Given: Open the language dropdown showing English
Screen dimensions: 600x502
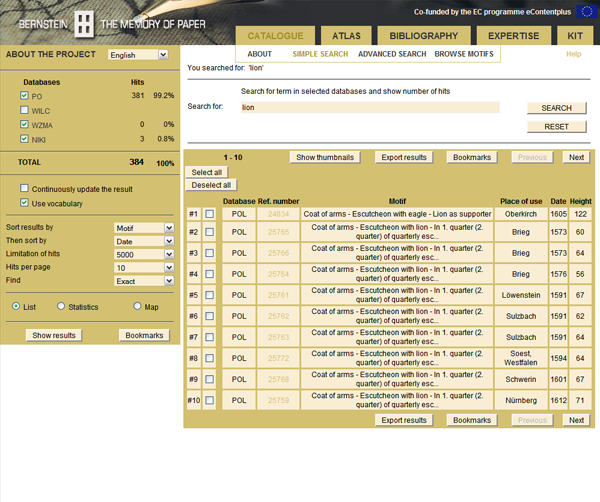Looking at the screenshot, I should click(138, 55).
